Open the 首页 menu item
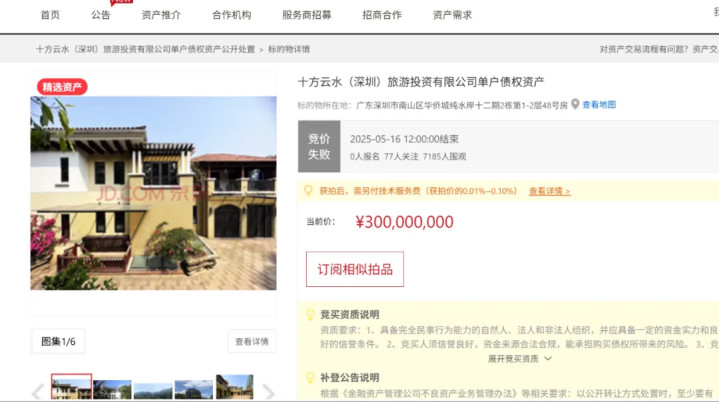This screenshot has width=719, height=402. 50,15
